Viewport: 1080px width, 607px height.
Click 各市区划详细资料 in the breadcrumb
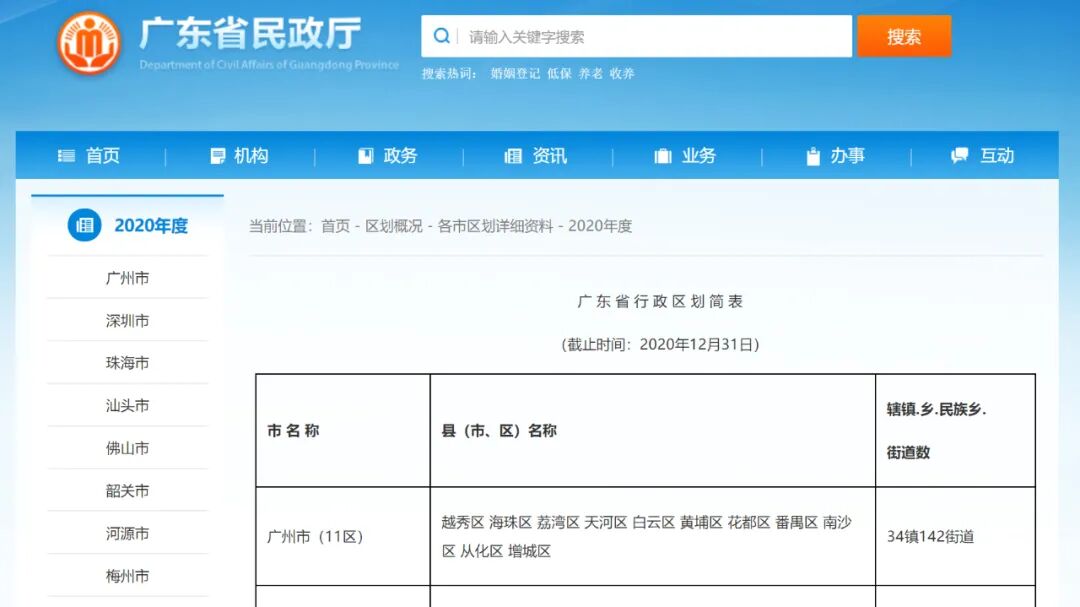point(495,226)
